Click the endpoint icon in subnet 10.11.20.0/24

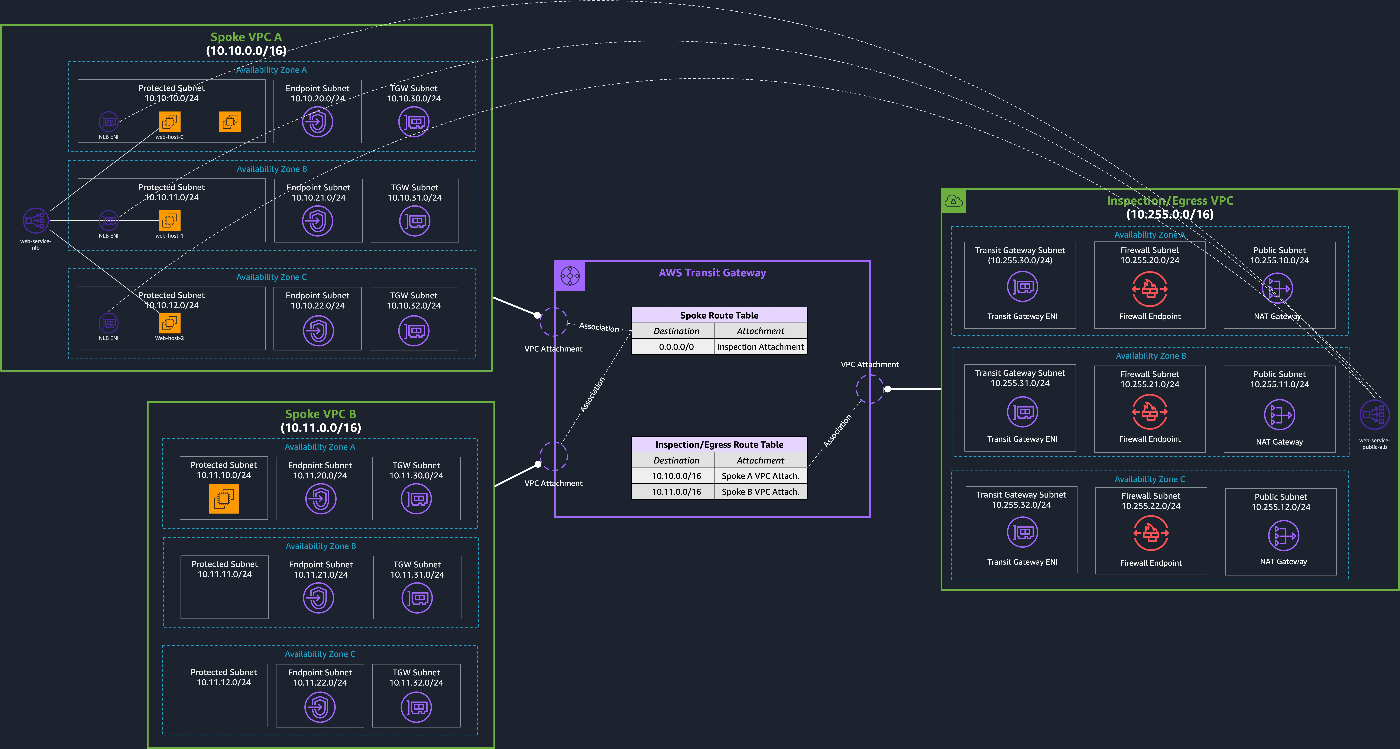point(319,498)
